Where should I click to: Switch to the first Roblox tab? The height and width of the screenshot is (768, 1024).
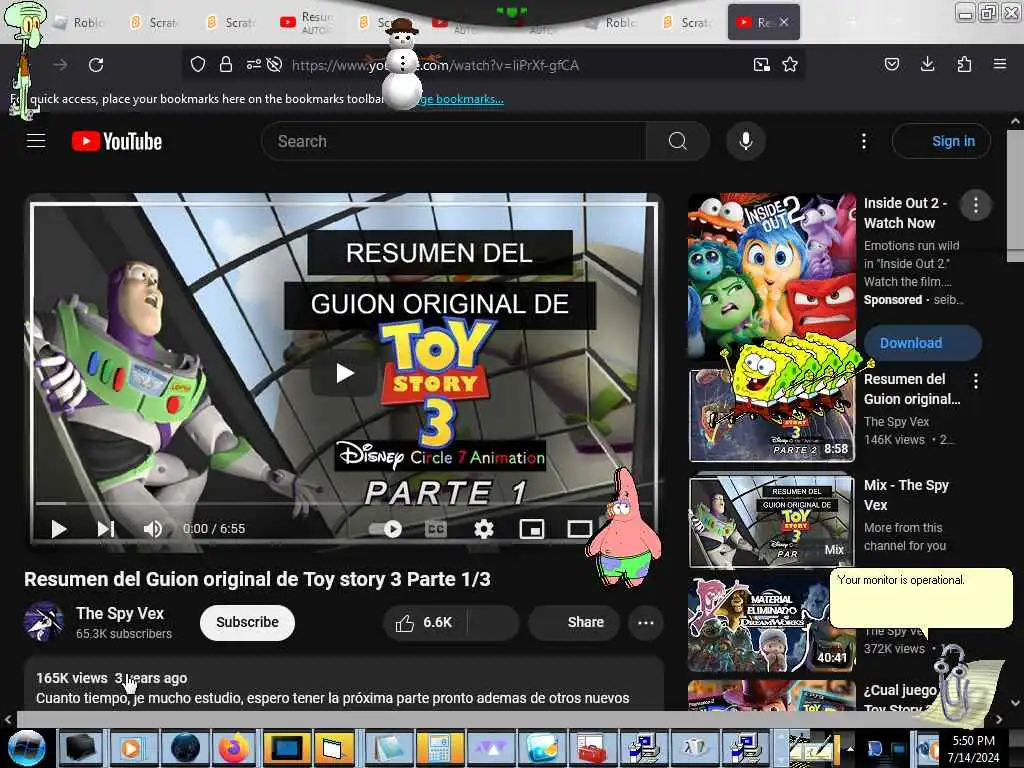80,23
